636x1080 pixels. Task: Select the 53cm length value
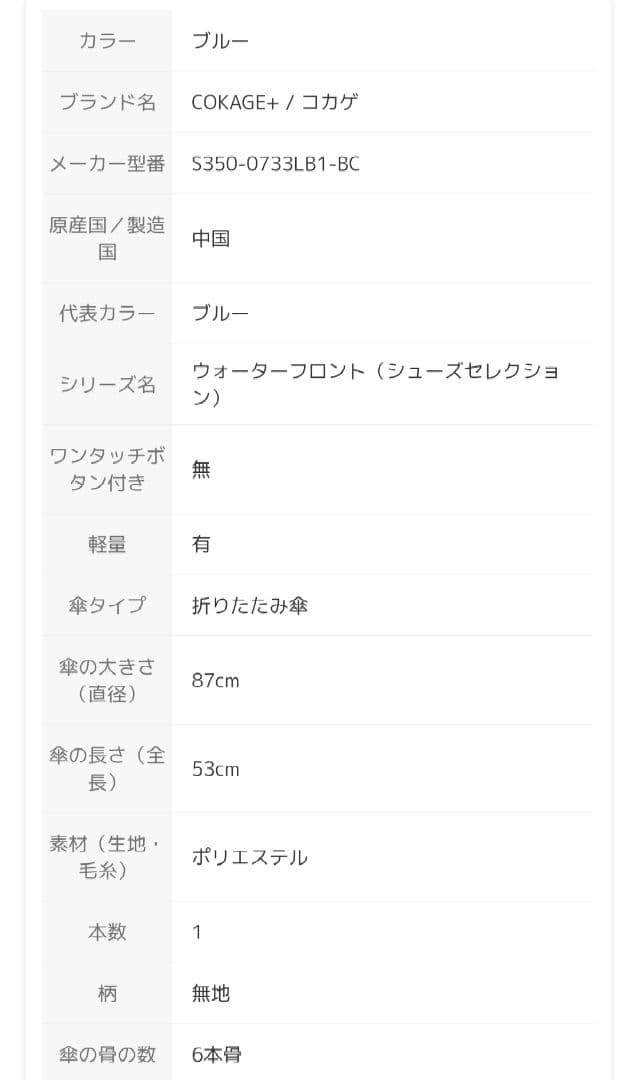point(216,769)
